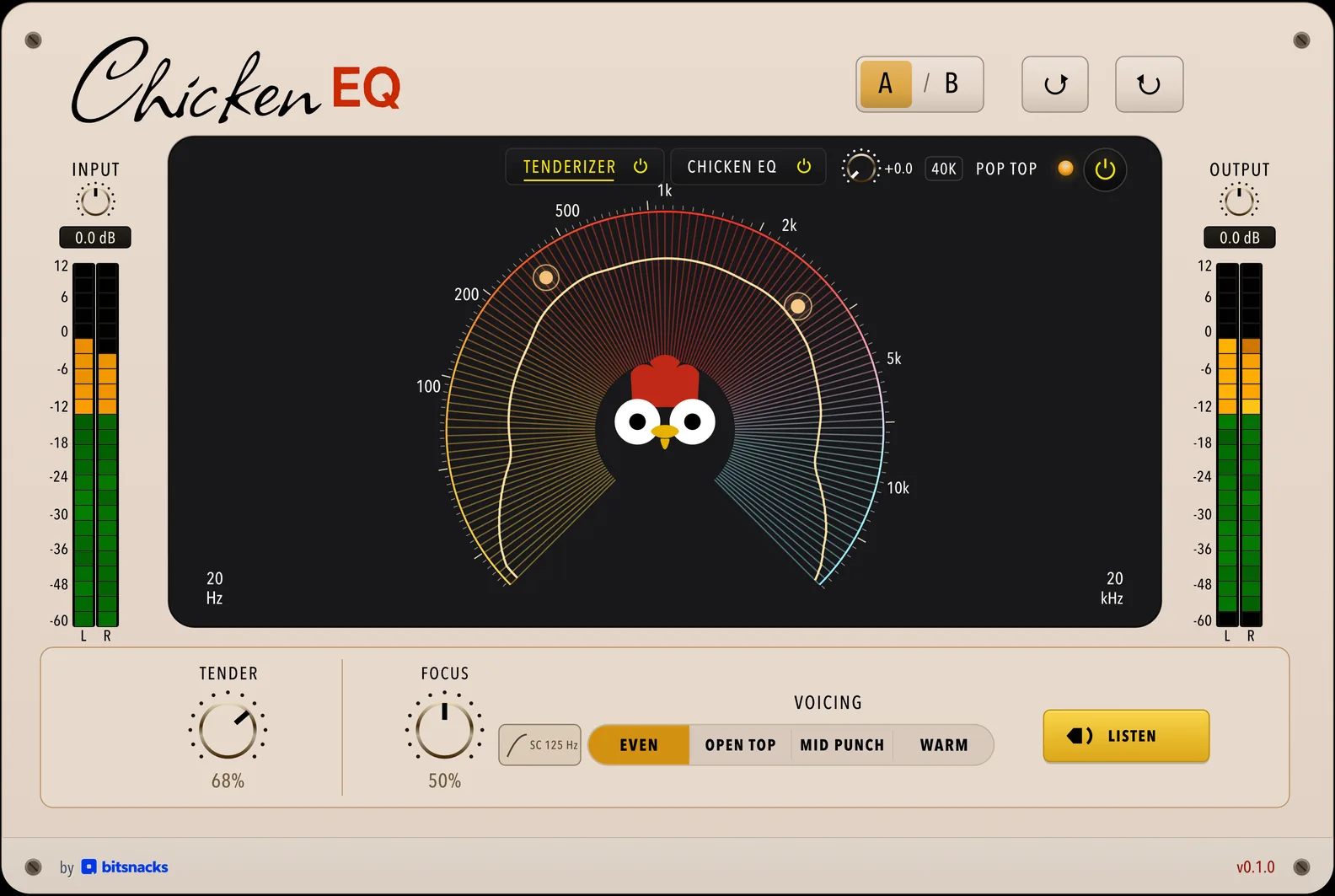
Task: Select the B preset slot
Action: (x=952, y=83)
